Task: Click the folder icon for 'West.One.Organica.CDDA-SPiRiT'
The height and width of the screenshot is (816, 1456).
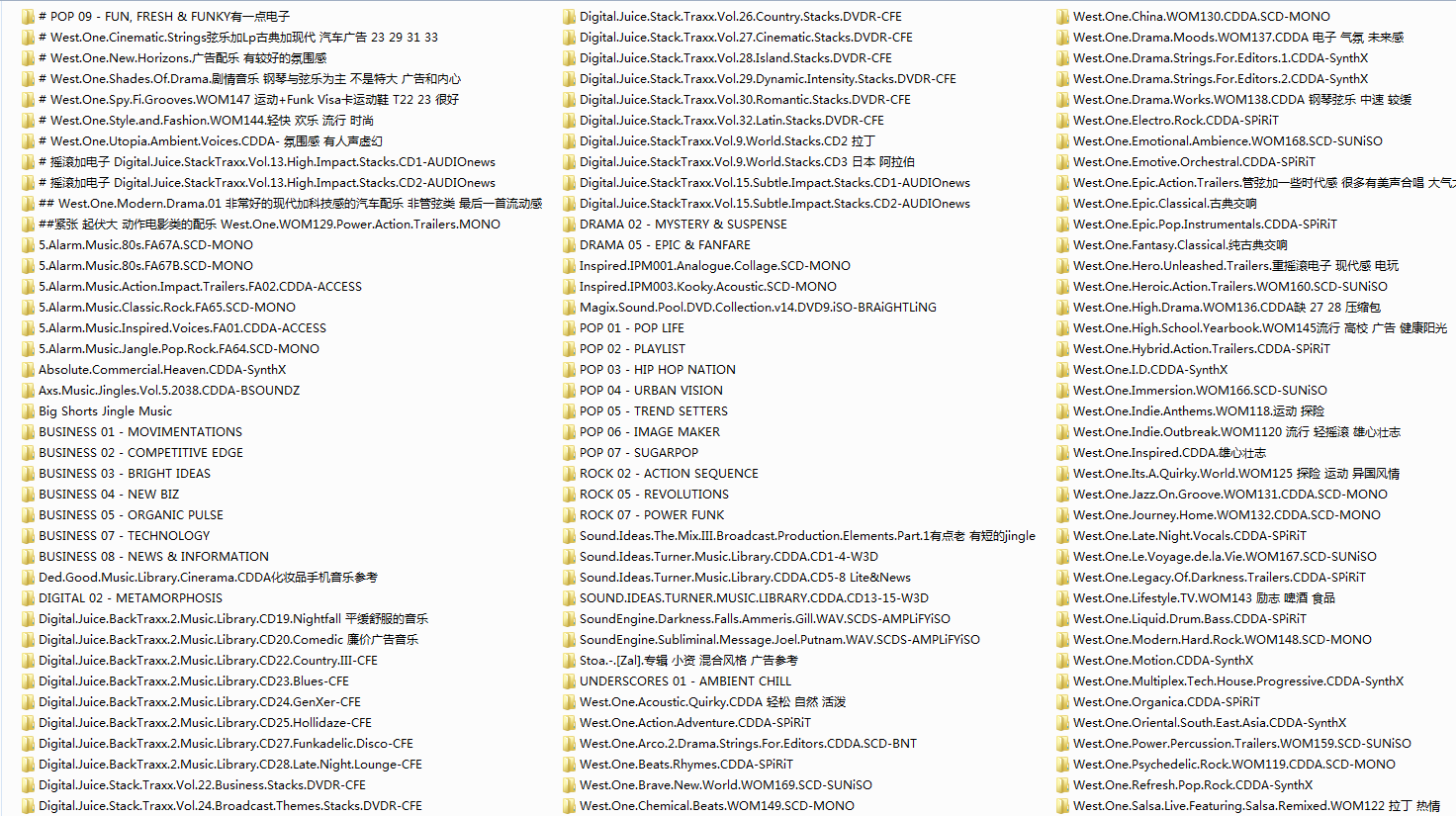Action: point(1062,702)
